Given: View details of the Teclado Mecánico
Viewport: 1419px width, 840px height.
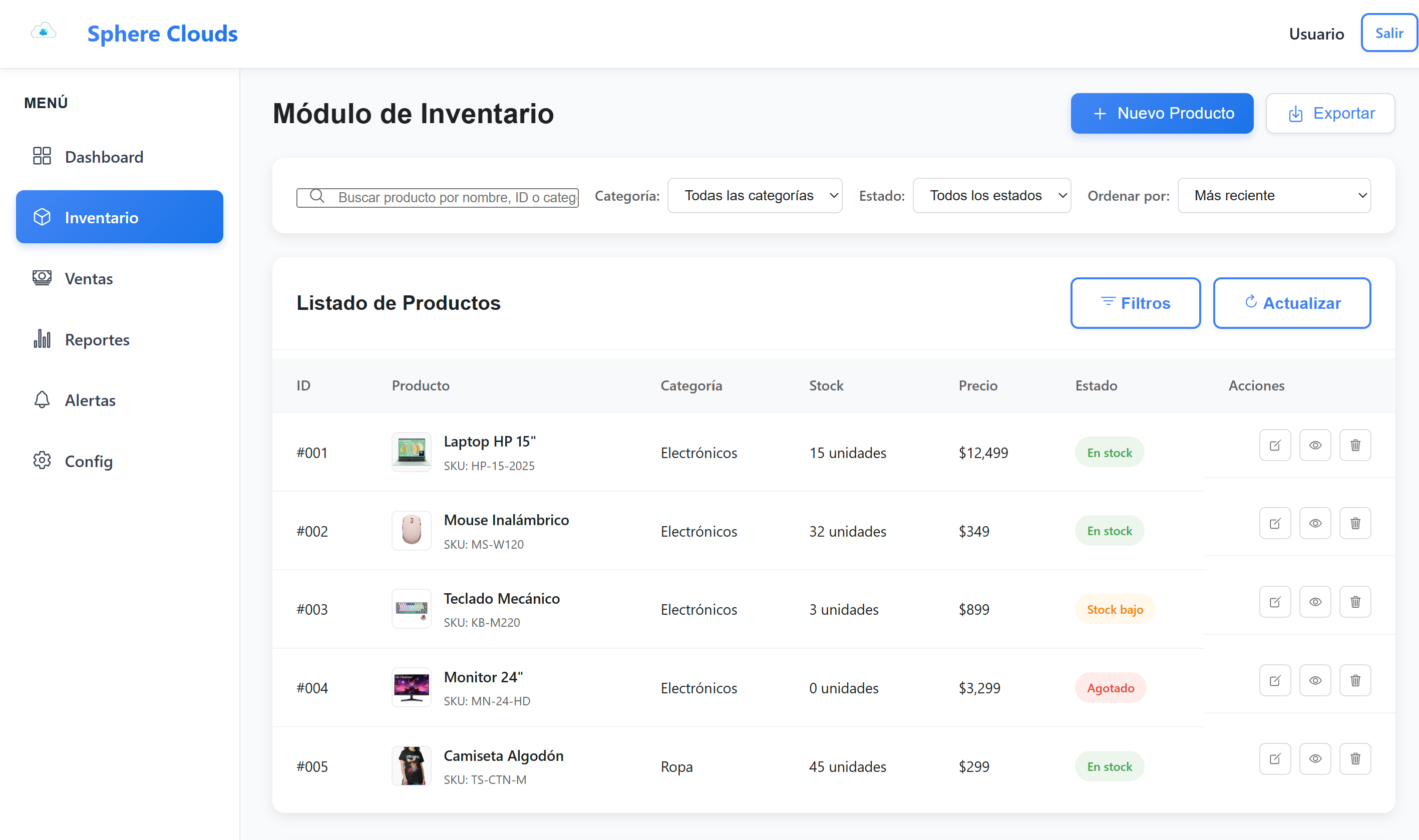Looking at the screenshot, I should [x=1315, y=602].
